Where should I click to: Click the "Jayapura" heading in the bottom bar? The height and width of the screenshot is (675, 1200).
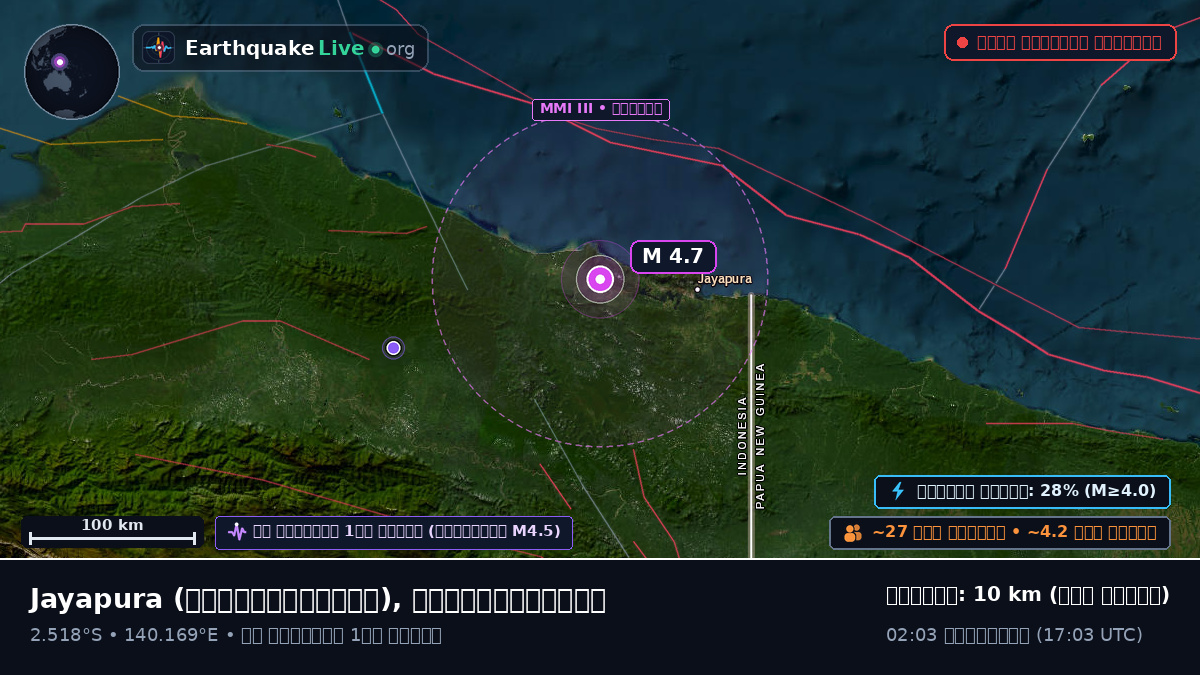(96, 599)
